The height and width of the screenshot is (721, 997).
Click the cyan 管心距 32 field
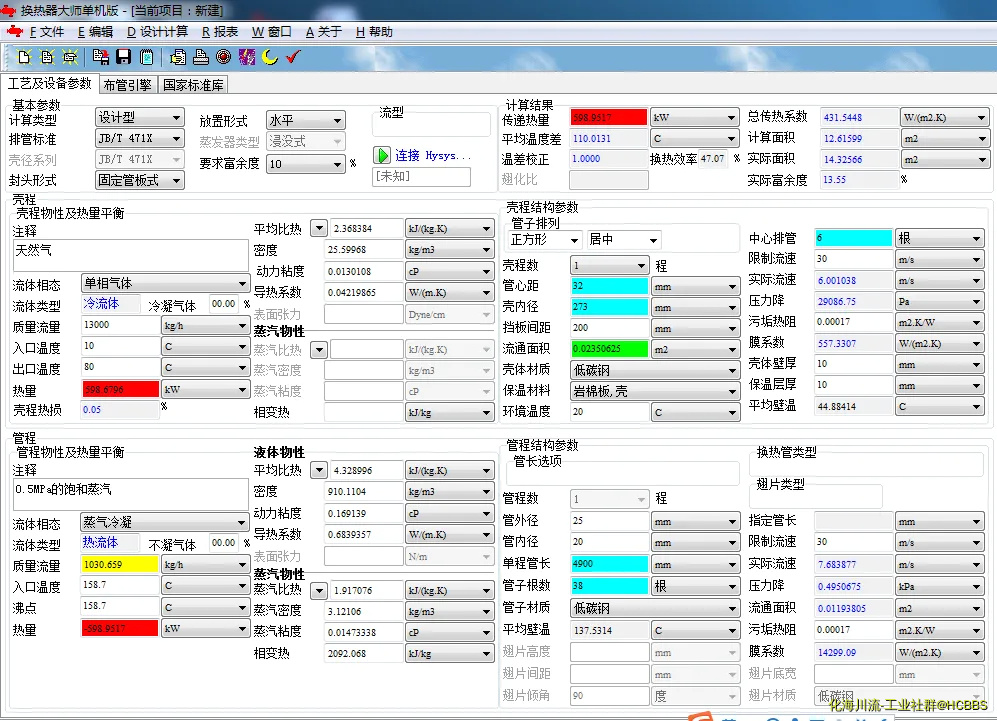609,286
